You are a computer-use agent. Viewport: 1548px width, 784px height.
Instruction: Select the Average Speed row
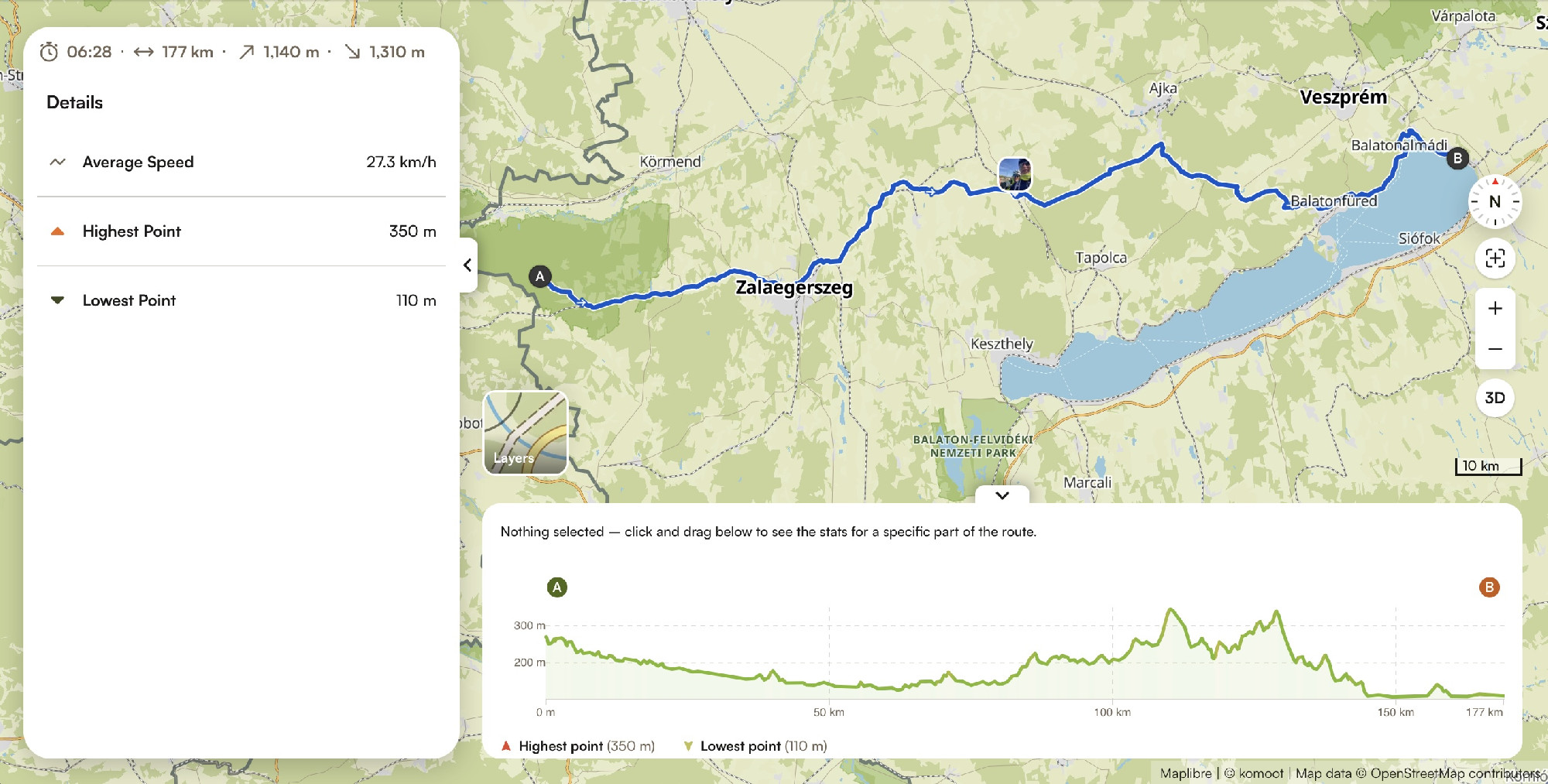(x=241, y=163)
